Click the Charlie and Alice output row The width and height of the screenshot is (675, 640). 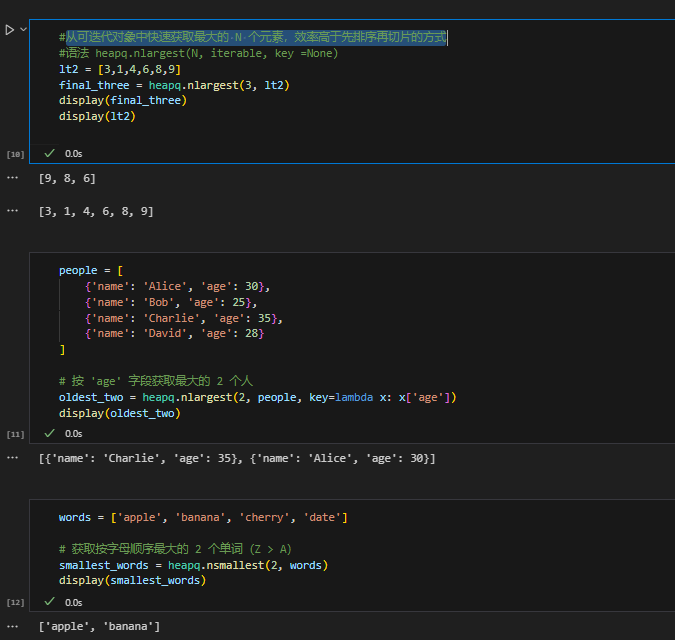coord(236,458)
